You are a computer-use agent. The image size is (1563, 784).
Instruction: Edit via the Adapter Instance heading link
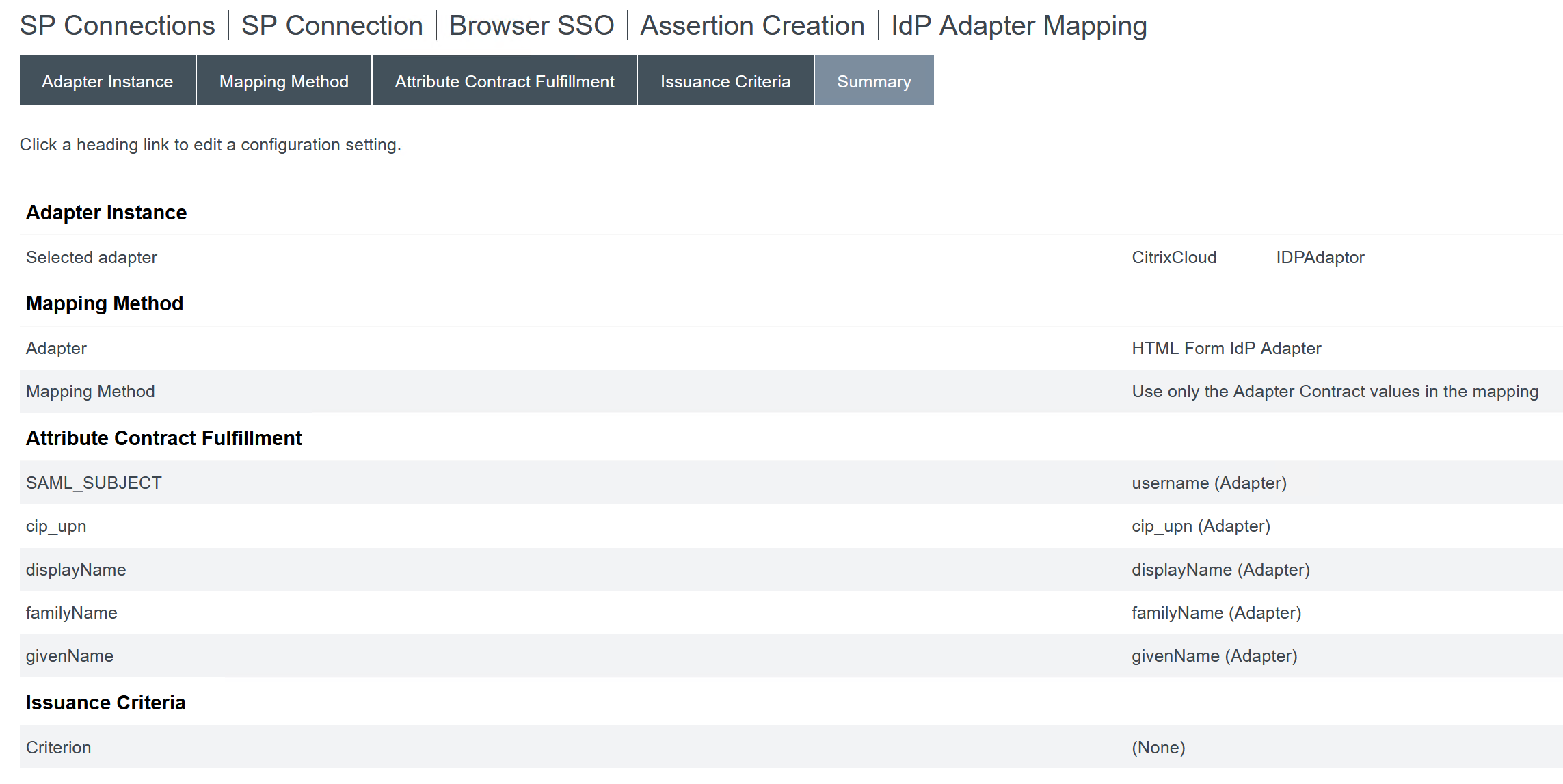point(106,213)
